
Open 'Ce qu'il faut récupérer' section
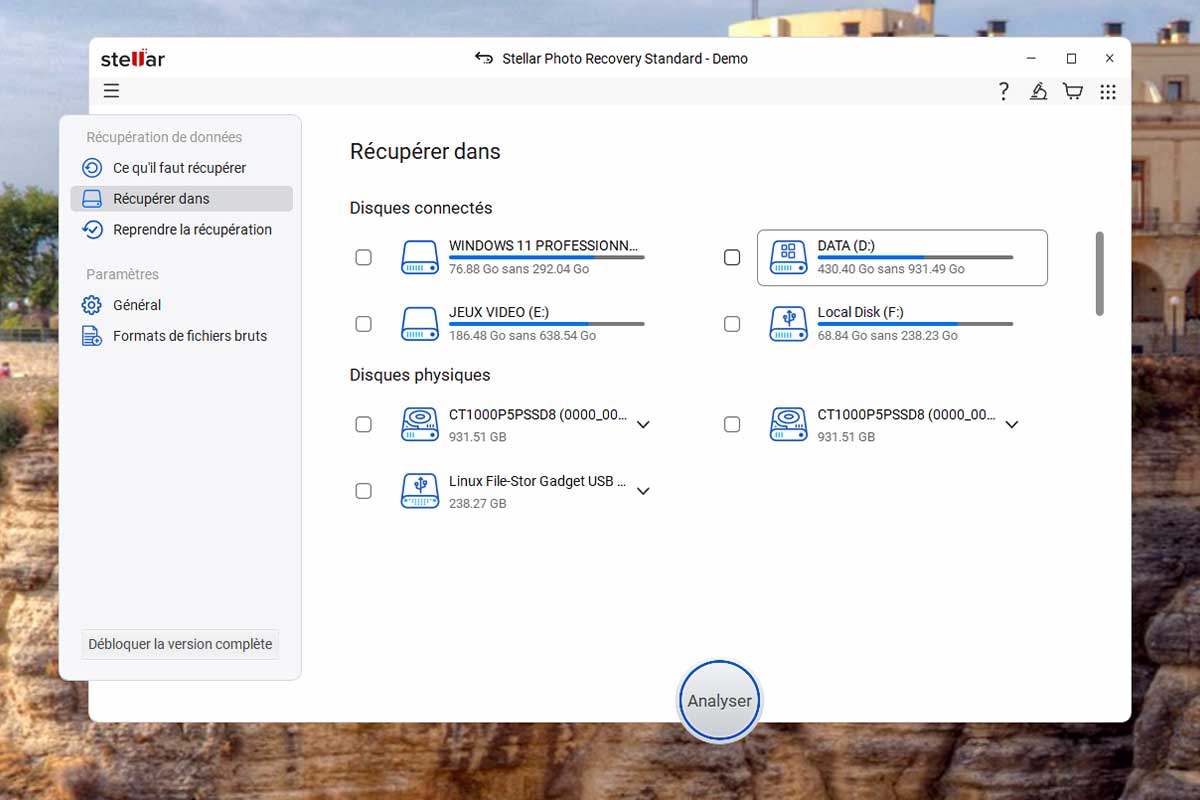coord(179,168)
